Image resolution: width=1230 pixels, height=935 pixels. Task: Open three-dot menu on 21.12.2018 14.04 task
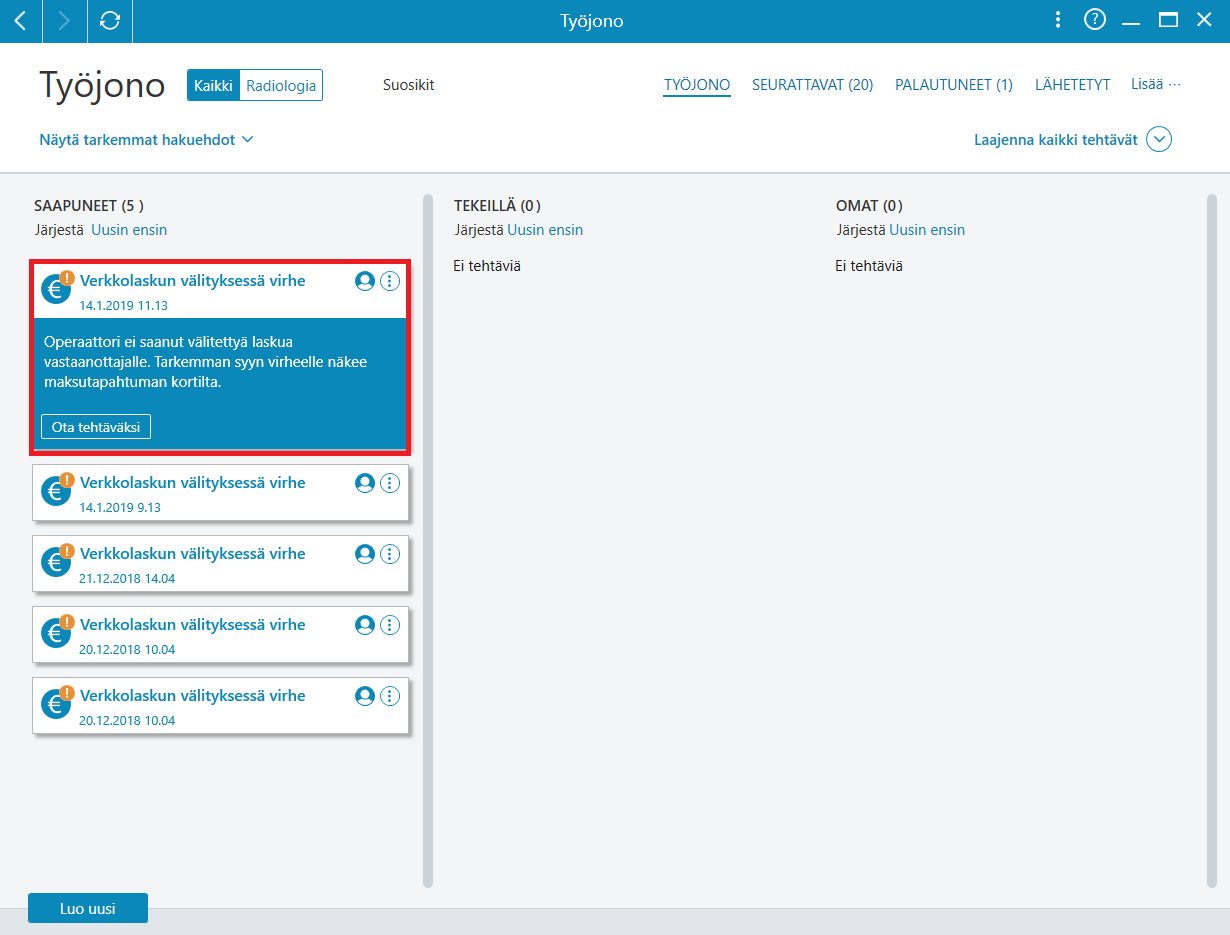[390, 554]
